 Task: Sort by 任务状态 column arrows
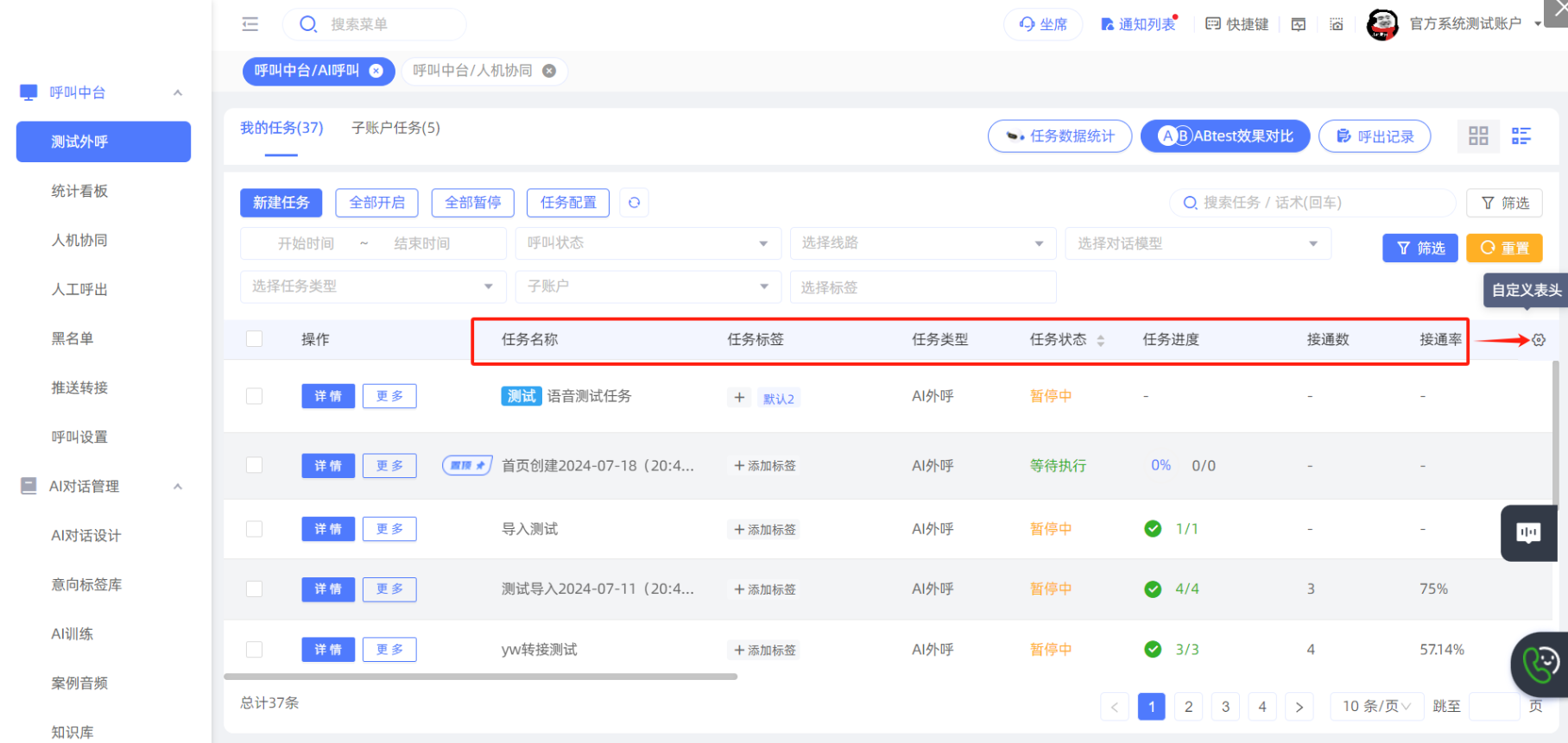[1101, 340]
